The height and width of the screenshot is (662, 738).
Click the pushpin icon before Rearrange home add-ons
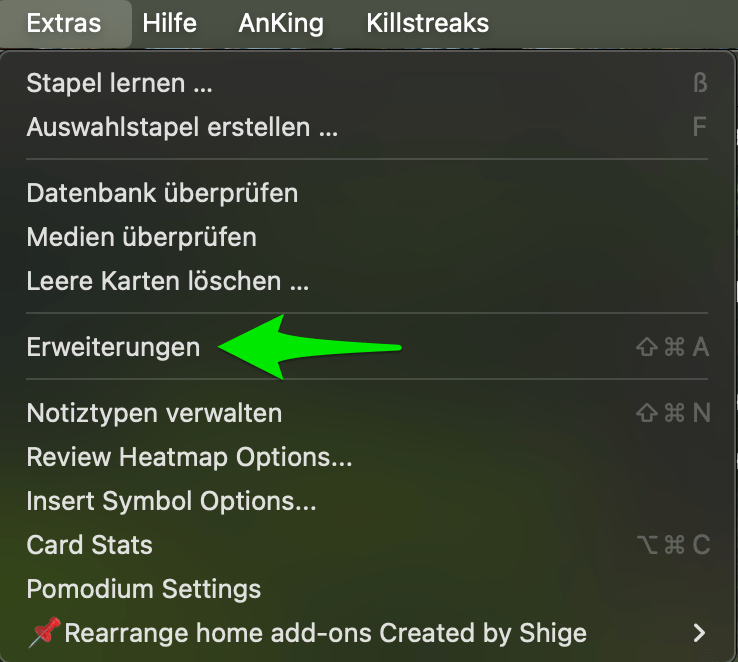click(x=43, y=633)
